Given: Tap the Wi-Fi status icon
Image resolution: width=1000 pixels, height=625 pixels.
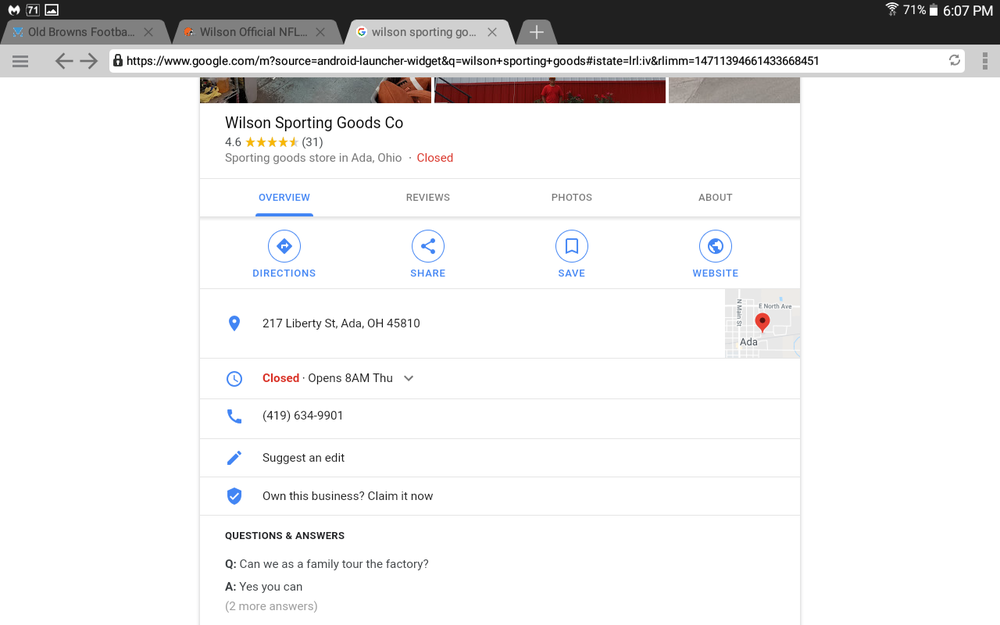Looking at the screenshot, I should point(892,9).
